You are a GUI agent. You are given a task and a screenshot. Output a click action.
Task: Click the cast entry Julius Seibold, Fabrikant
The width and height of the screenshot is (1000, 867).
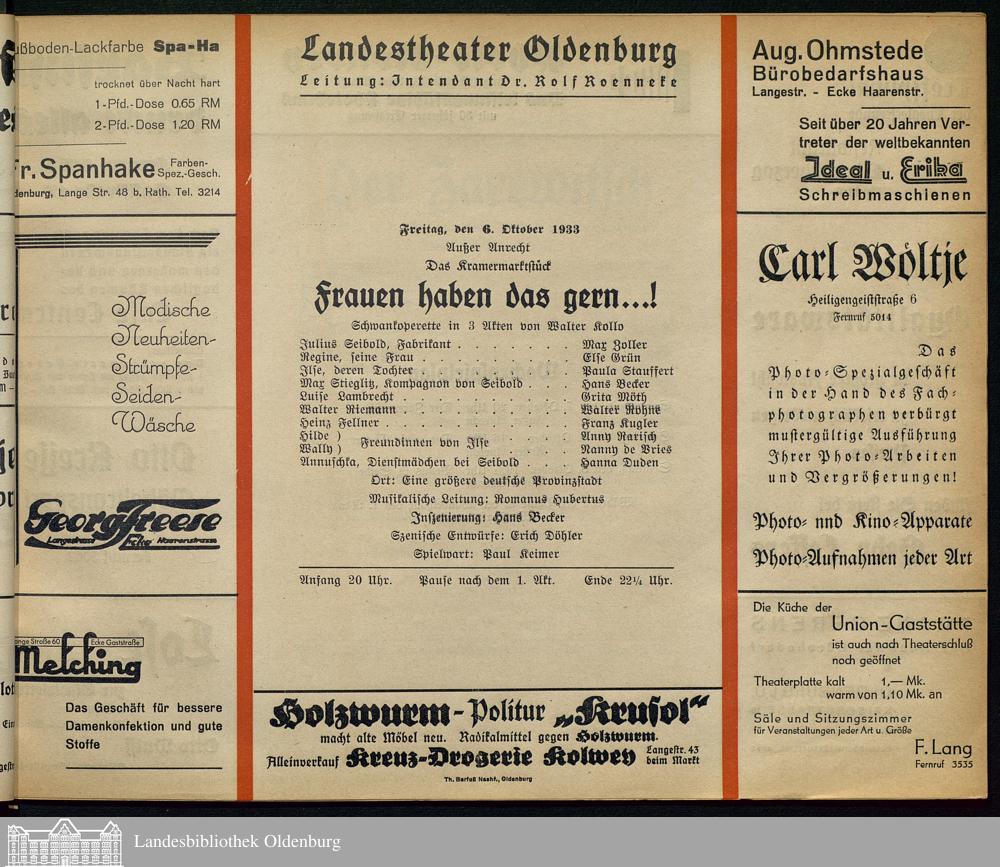[368, 344]
